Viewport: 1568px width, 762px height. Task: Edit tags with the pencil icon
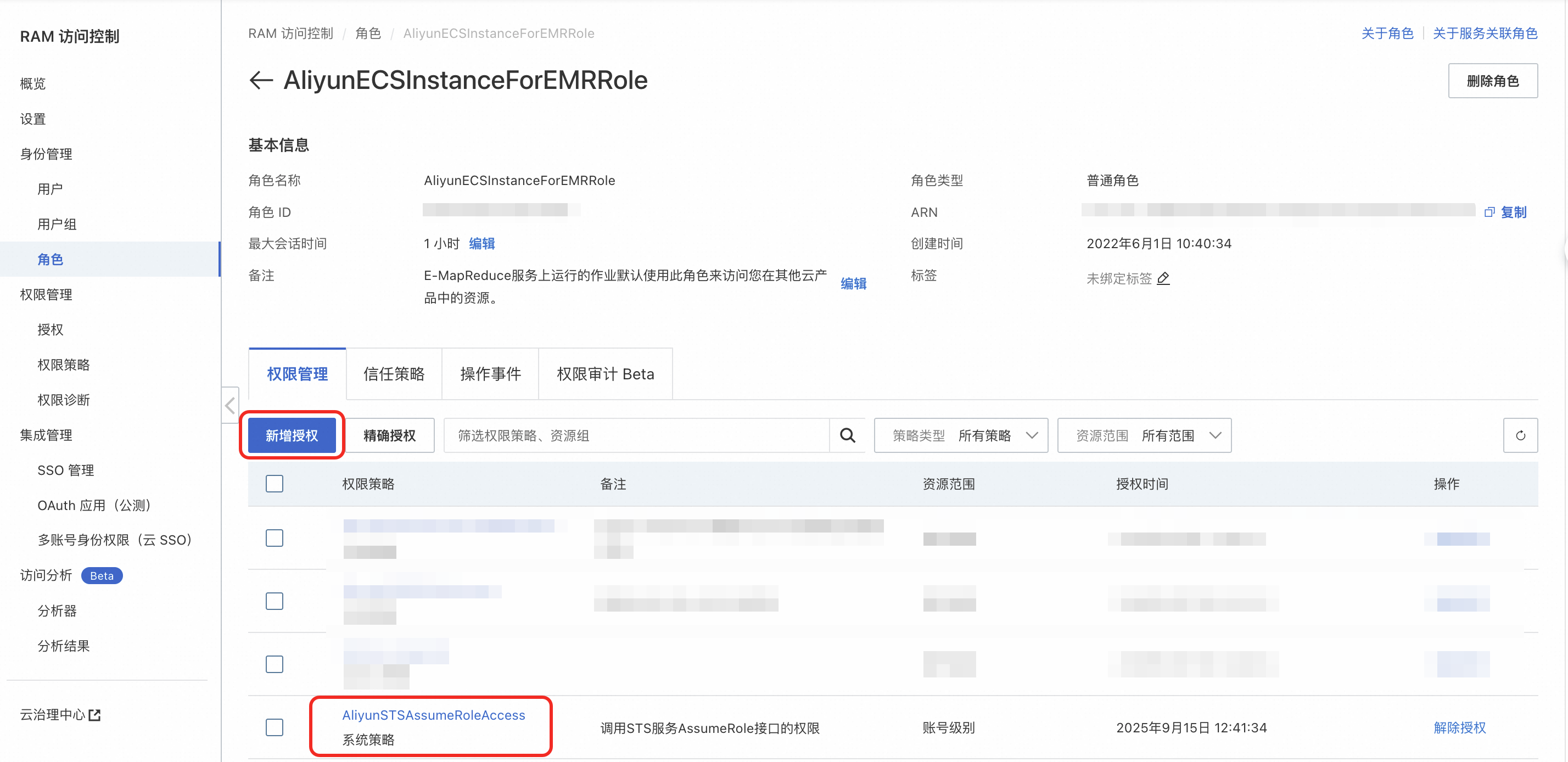pyautogui.click(x=1163, y=278)
